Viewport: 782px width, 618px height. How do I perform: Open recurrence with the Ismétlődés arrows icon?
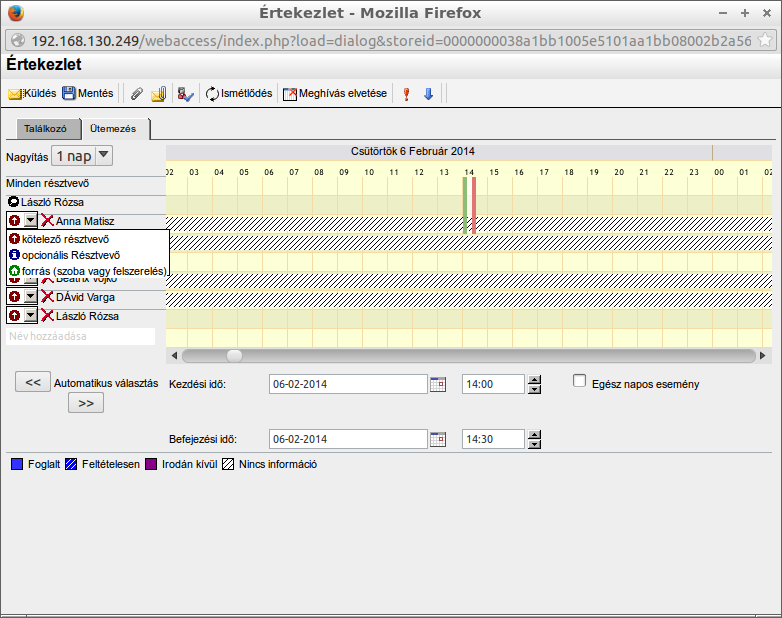point(212,94)
